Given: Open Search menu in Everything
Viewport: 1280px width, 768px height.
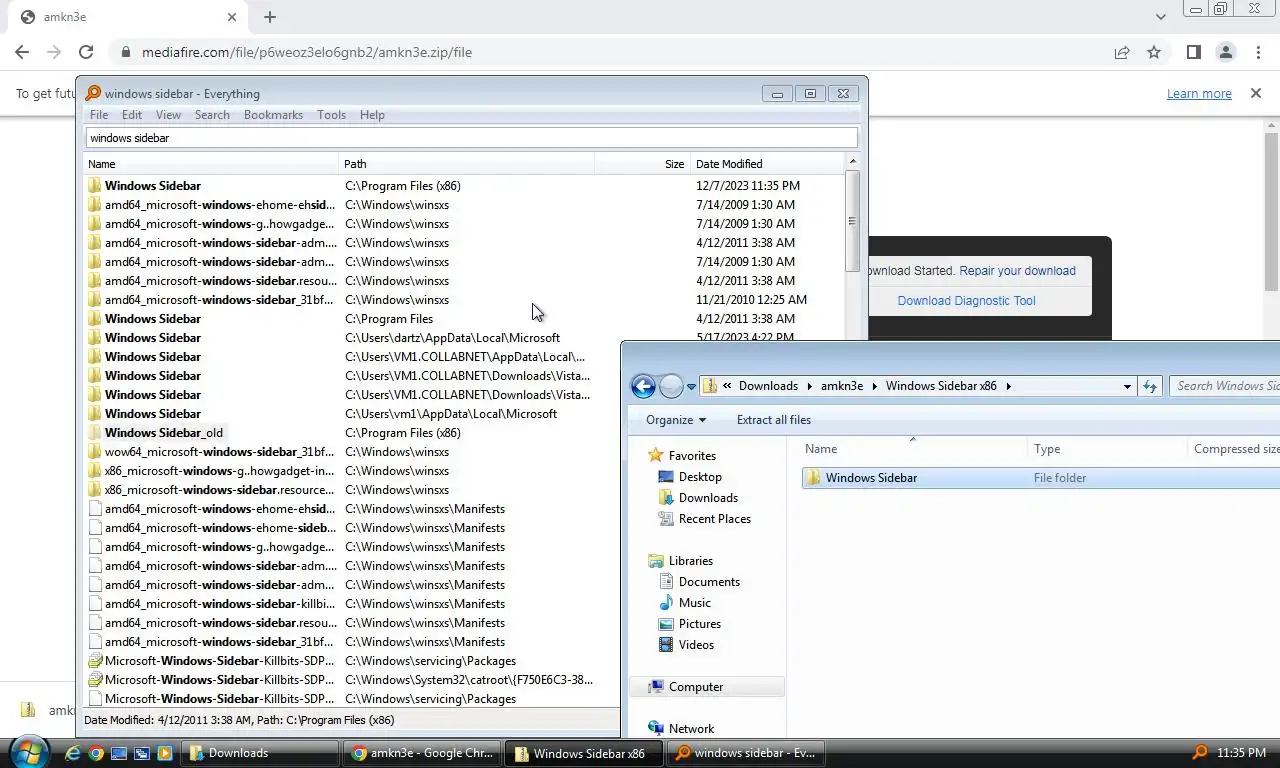Looking at the screenshot, I should pyautogui.click(x=212, y=115).
